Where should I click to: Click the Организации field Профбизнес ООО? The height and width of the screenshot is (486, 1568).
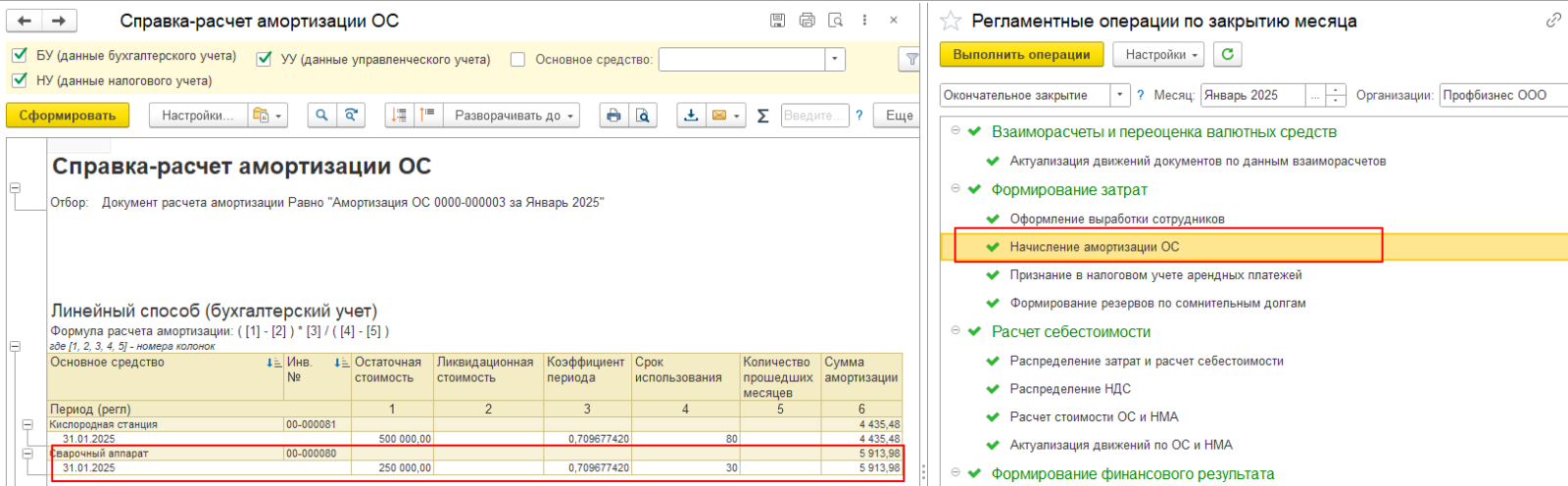point(1503,95)
